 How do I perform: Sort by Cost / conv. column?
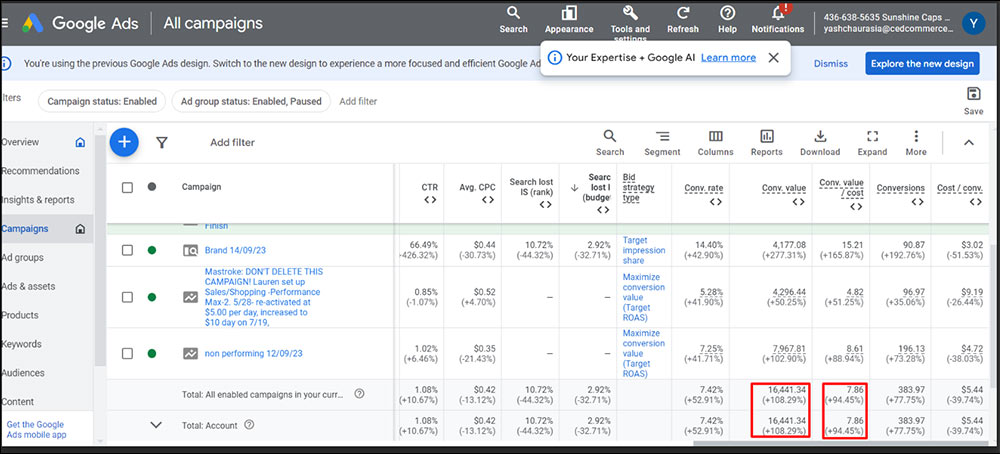click(x=959, y=187)
